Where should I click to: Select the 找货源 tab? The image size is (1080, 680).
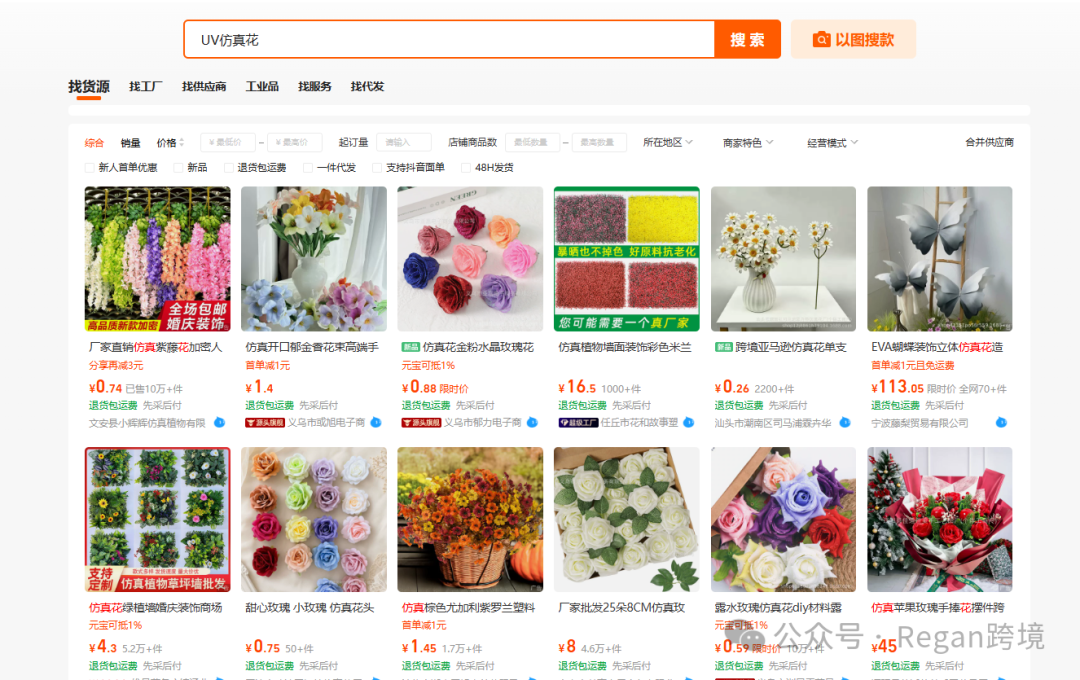pos(88,86)
